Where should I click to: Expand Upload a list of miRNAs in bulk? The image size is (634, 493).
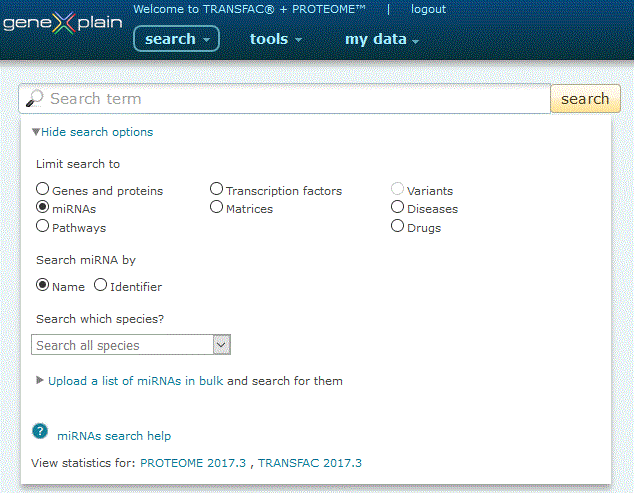(x=135, y=381)
